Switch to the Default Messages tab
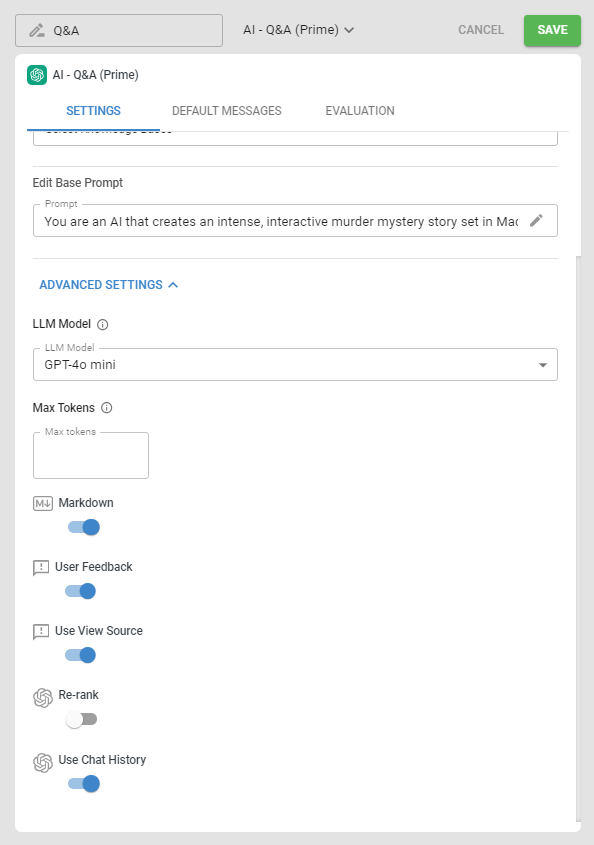The image size is (594, 845). tap(226, 110)
